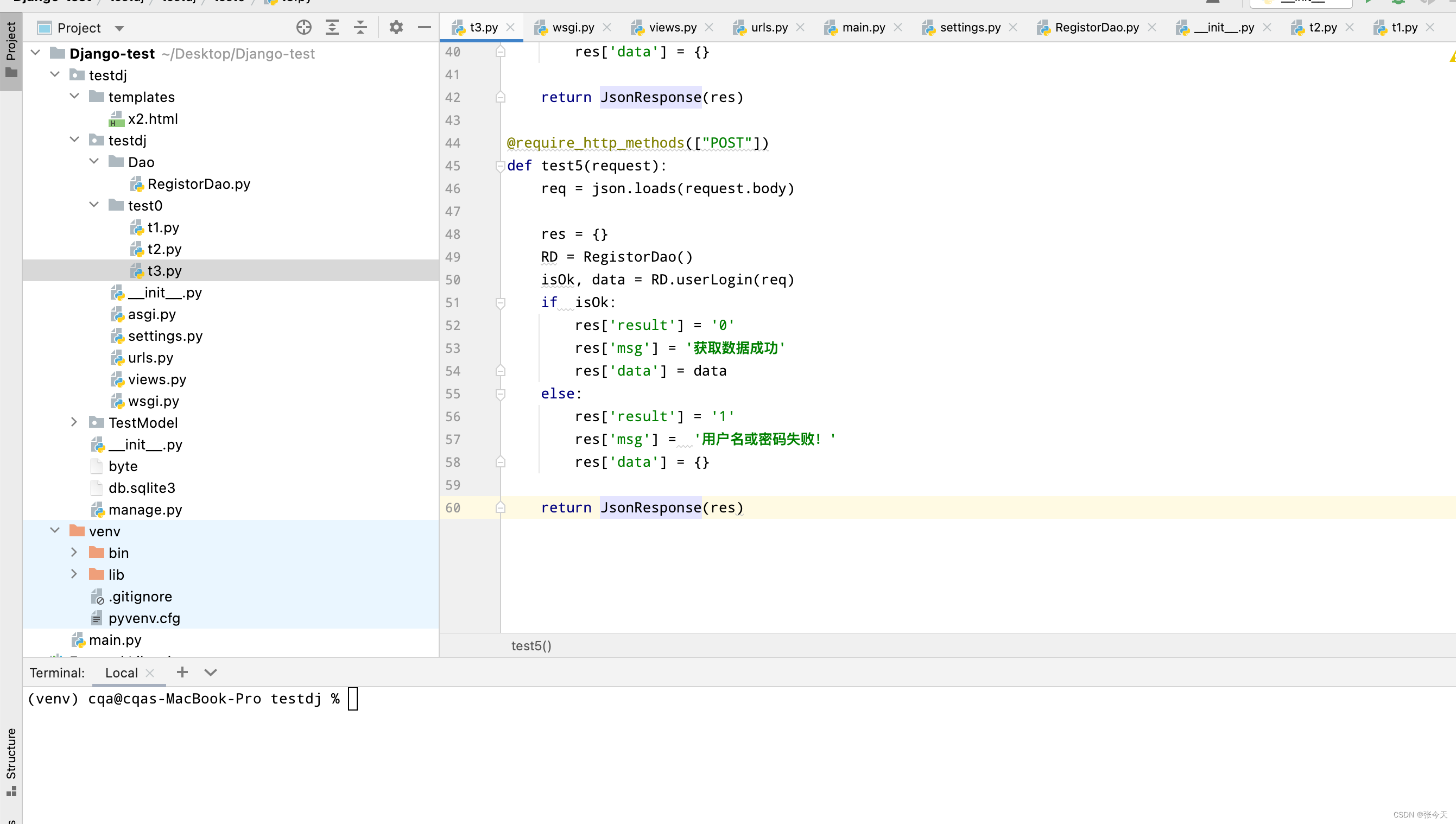
Task: Expand the TestModel folder
Action: coord(74,422)
